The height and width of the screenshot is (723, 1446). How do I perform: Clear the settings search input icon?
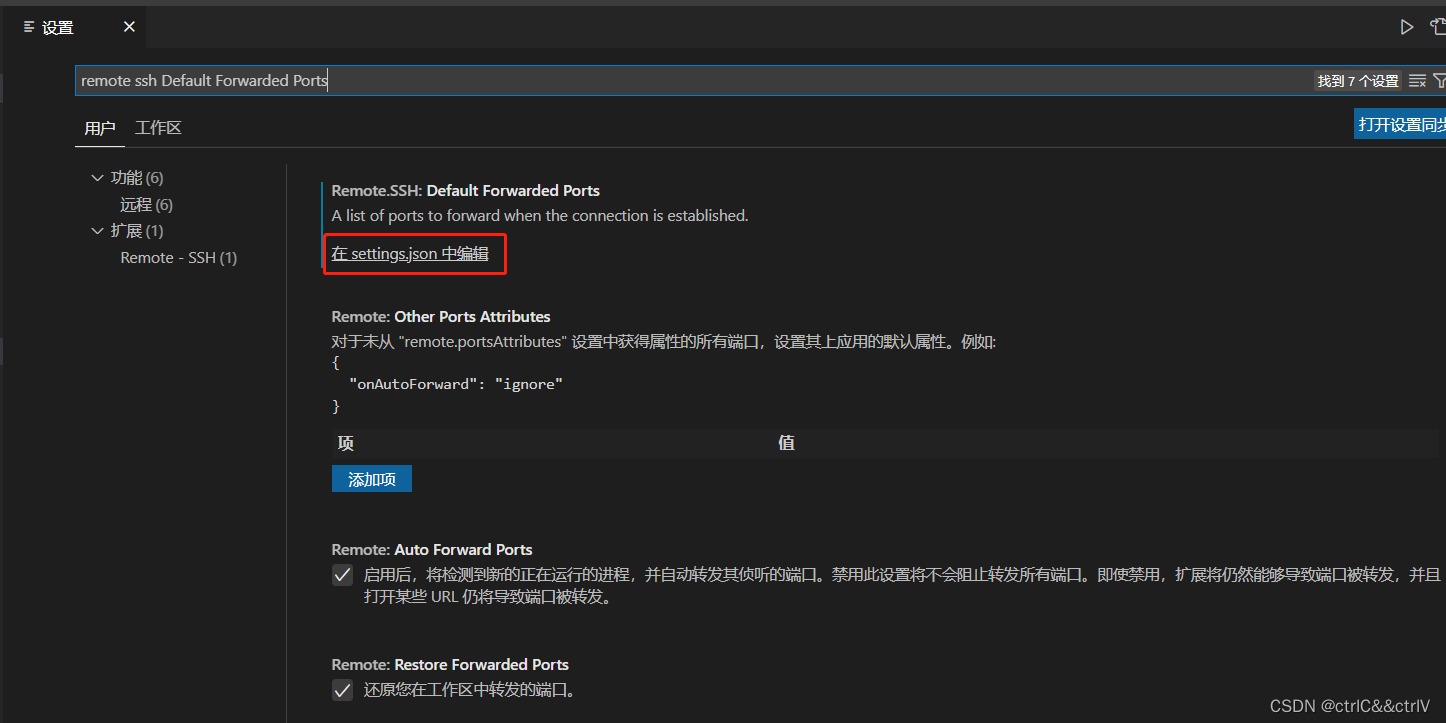[1417, 81]
